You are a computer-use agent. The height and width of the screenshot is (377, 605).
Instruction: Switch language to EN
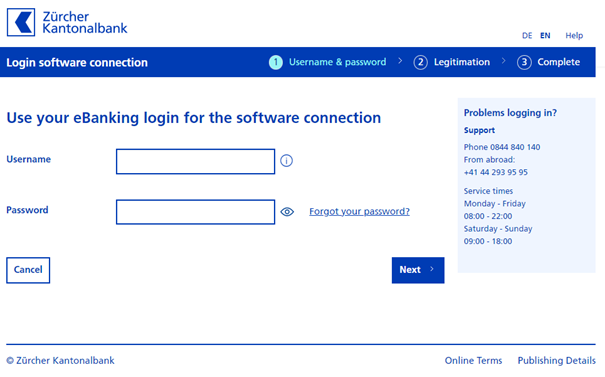[545, 36]
